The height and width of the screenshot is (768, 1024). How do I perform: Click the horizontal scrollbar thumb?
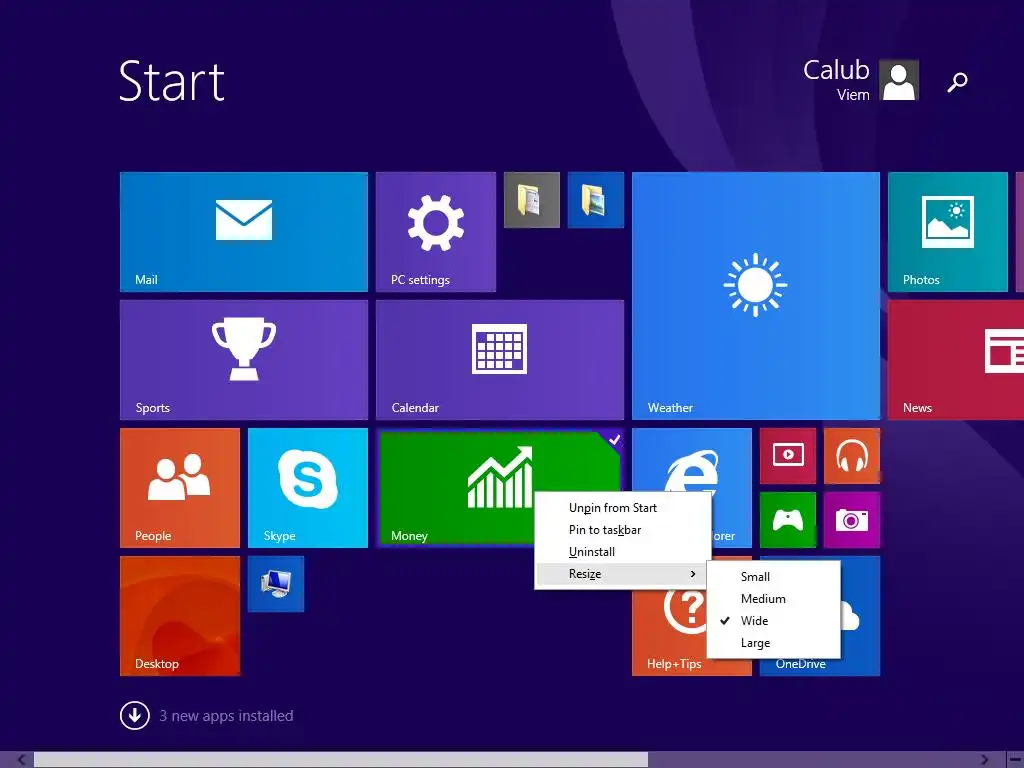[341, 760]
